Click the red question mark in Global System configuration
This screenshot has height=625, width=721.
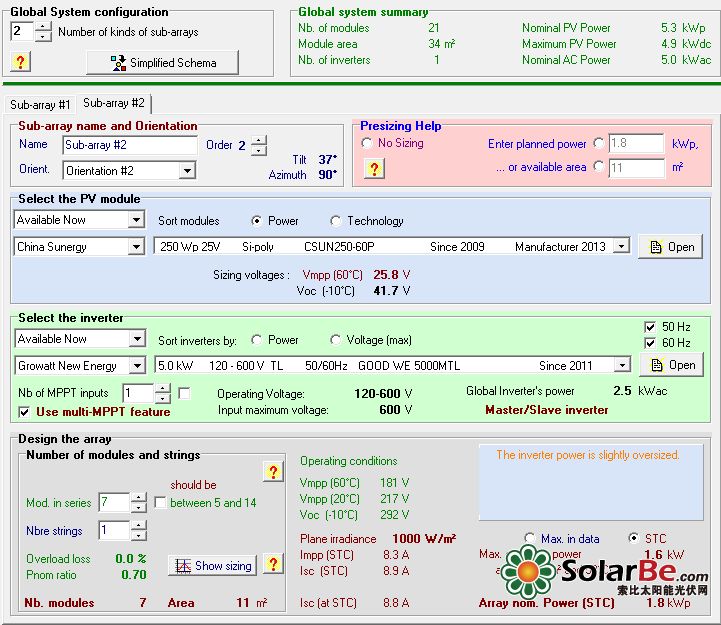22,62
